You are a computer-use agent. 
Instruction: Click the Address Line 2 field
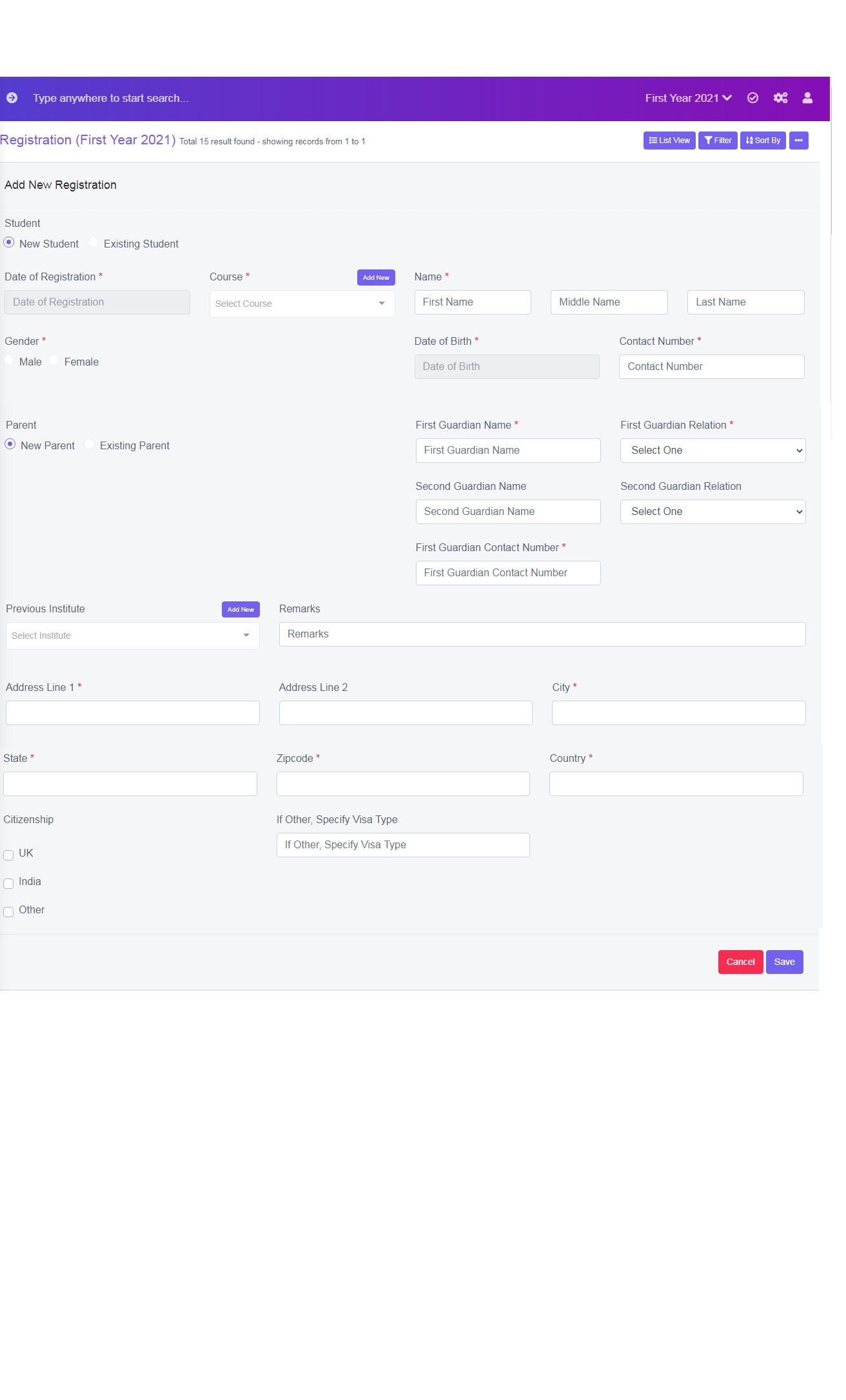[x=406, y=713]
